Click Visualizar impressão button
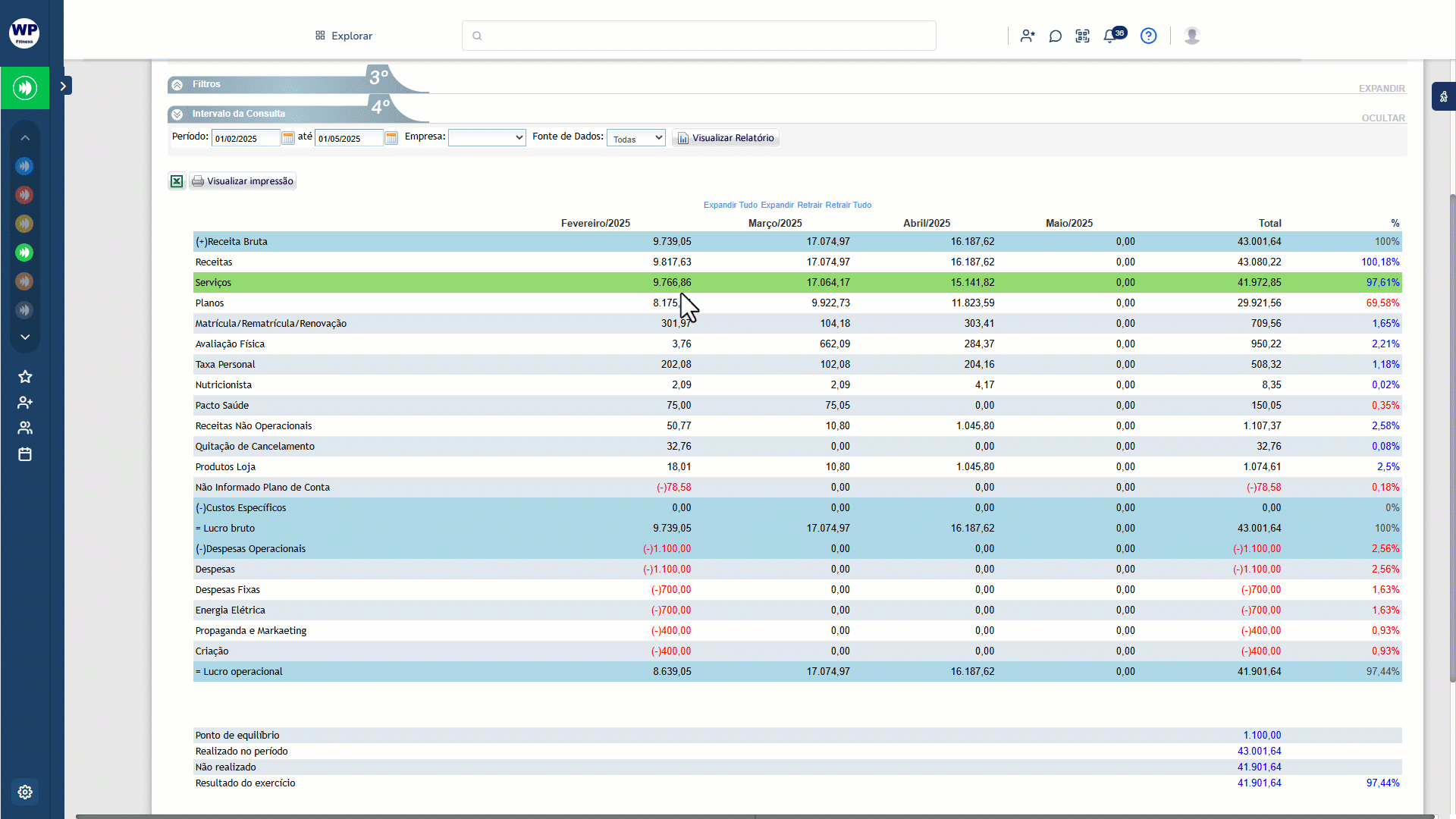Image resolution: width=1456 pixels, height=819 pixels. [243, 181]
